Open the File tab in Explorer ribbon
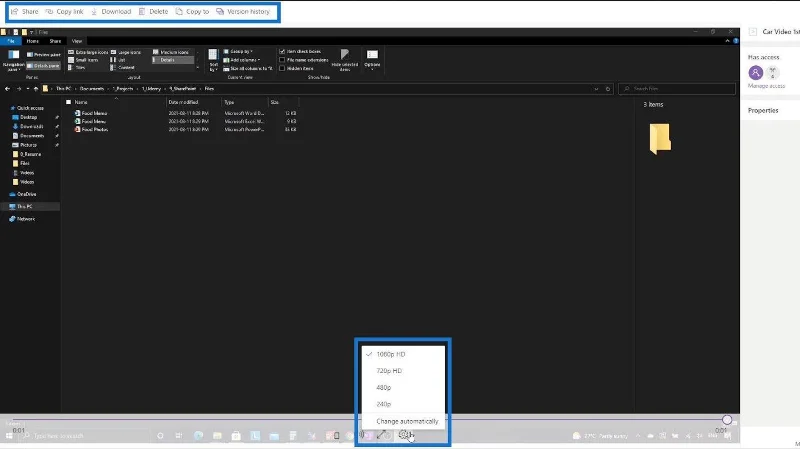800x449 pixels. point(11,41)
